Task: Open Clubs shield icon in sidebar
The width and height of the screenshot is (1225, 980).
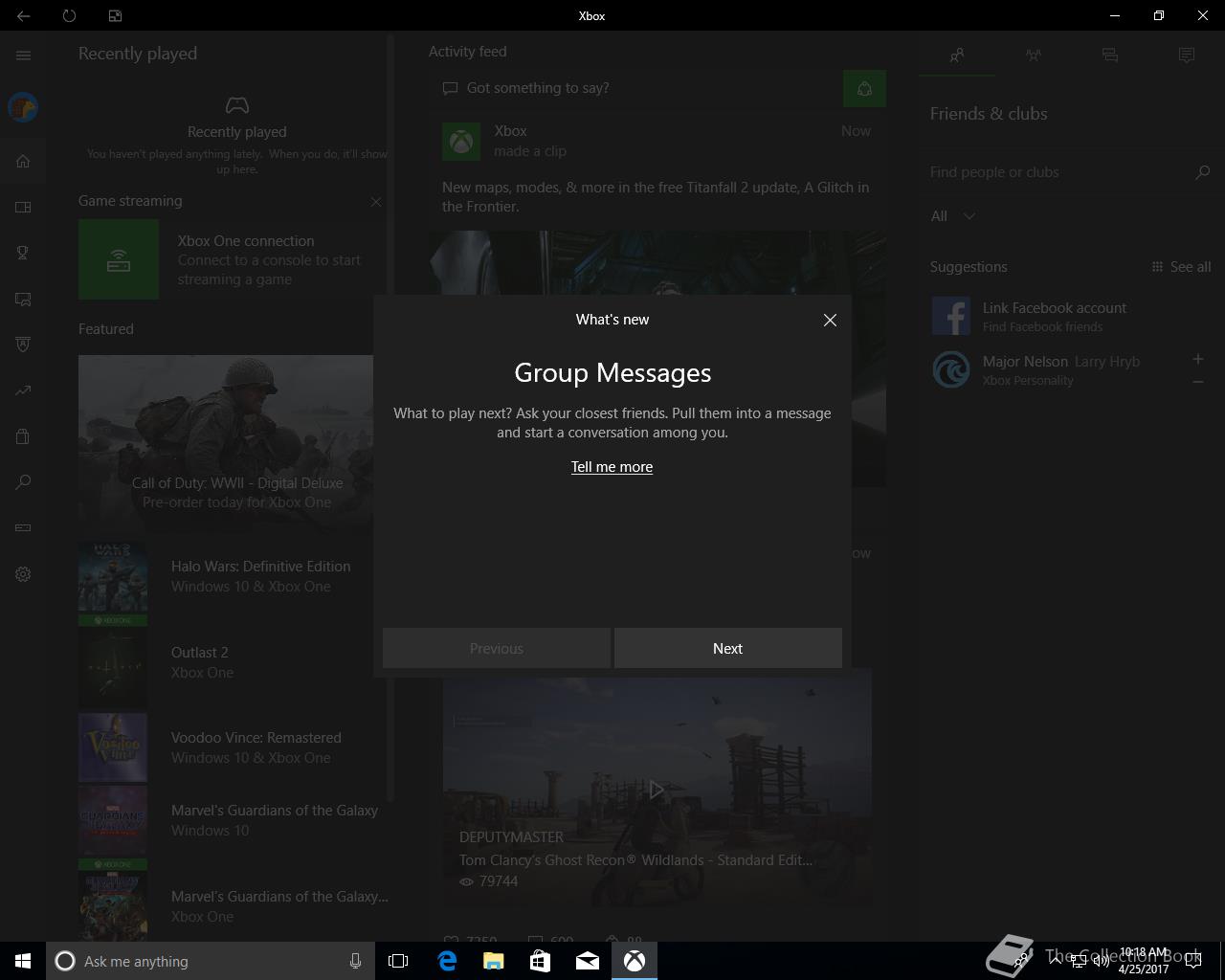Action: pyautogui.click(x=23, y=345)
